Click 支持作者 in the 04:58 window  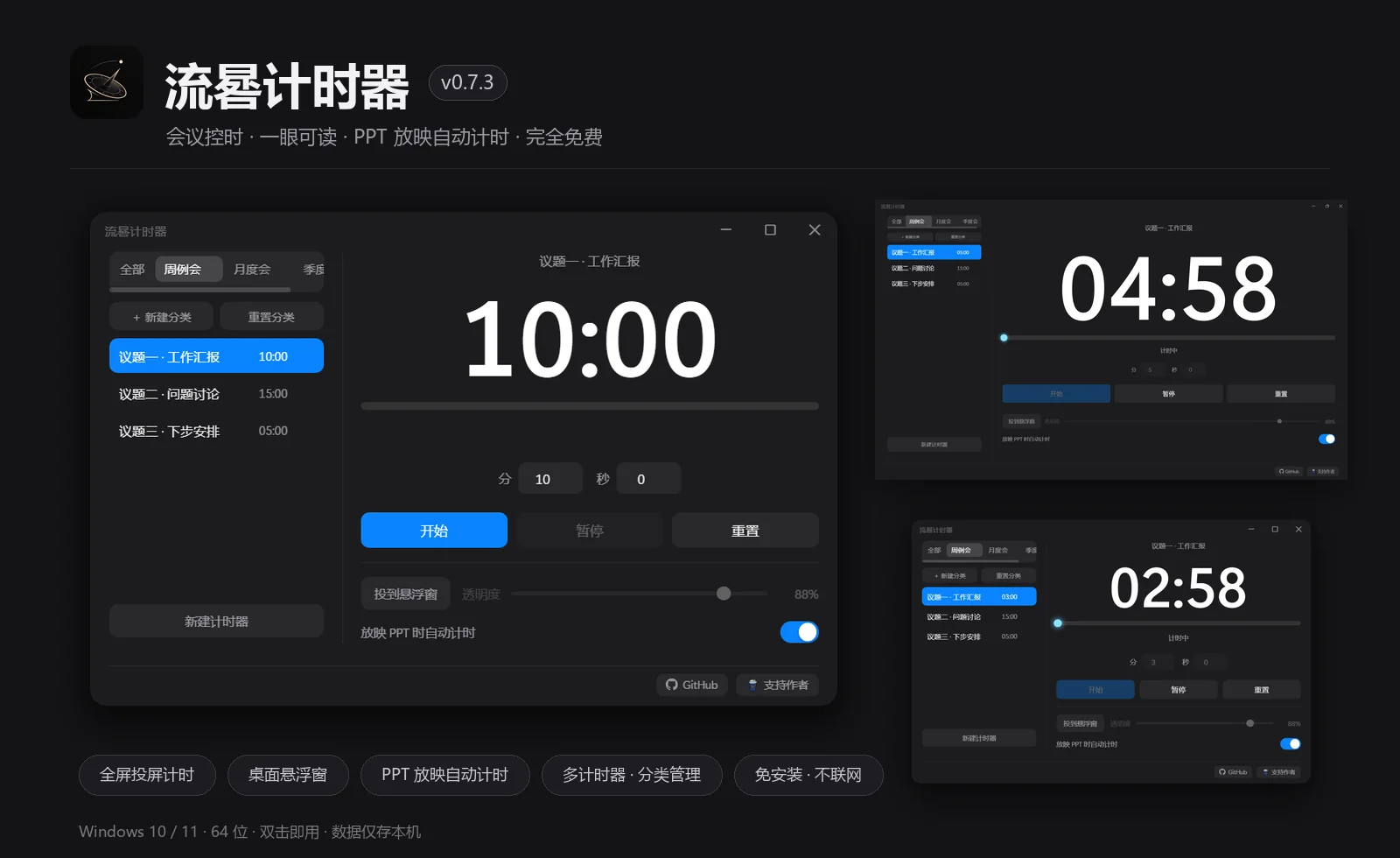click(1322, 471)
